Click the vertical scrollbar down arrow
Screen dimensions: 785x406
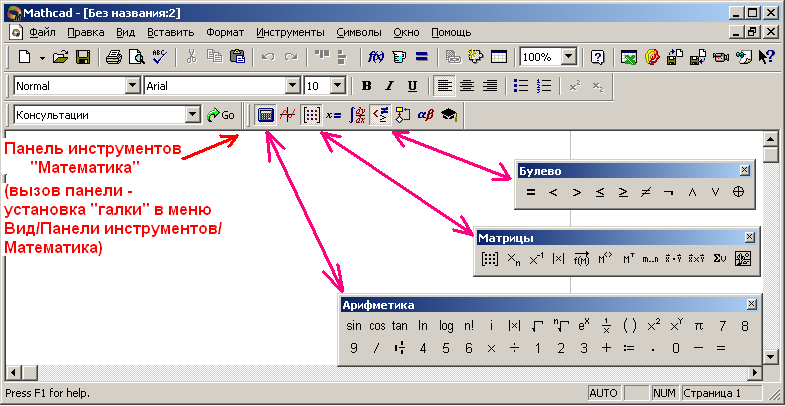point(771,356)
